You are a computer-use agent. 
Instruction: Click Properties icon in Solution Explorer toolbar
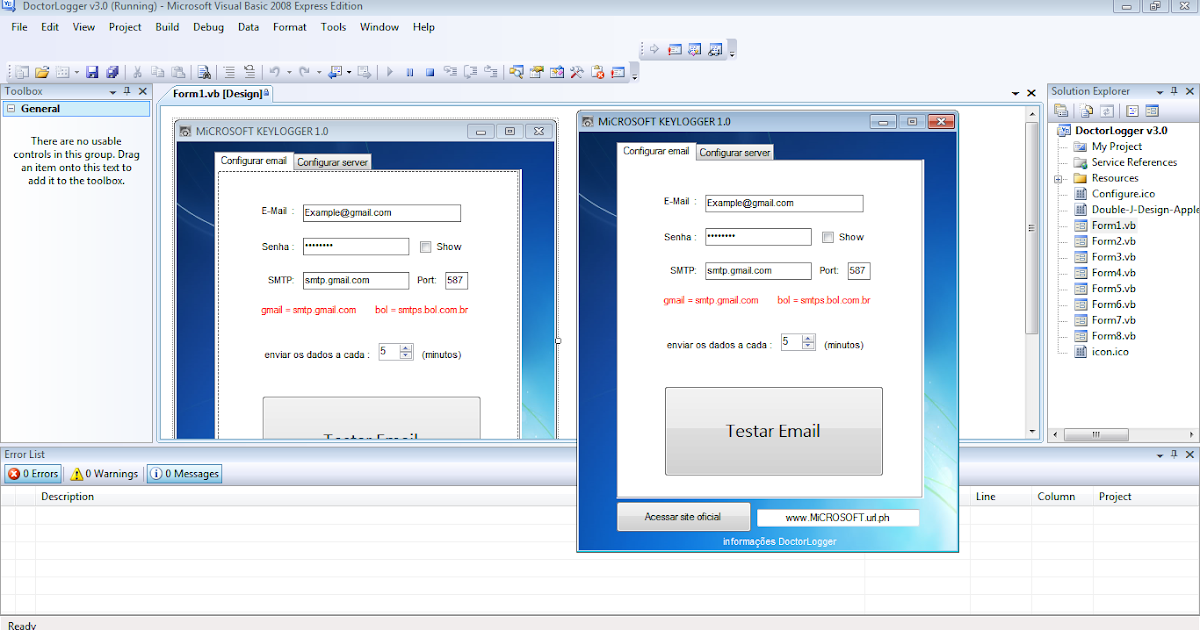tap(1061, 110)
